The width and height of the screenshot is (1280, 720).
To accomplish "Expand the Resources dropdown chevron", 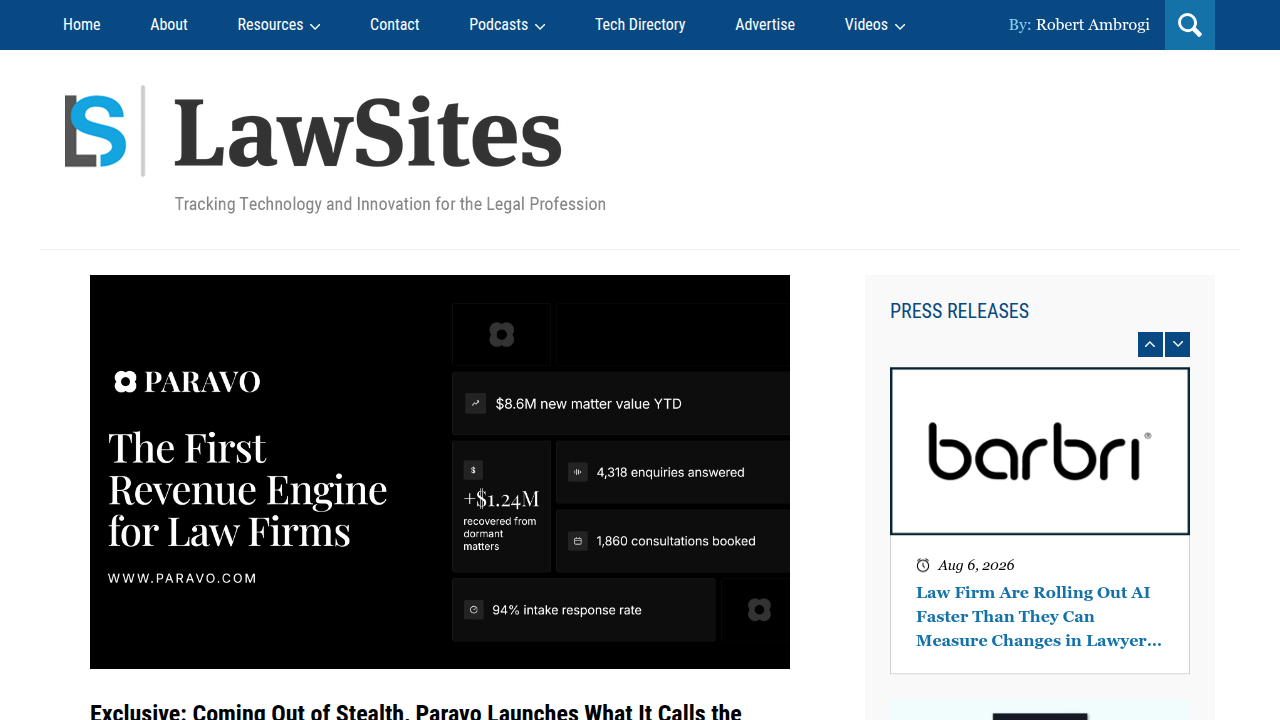I will (x=315, y=27).
